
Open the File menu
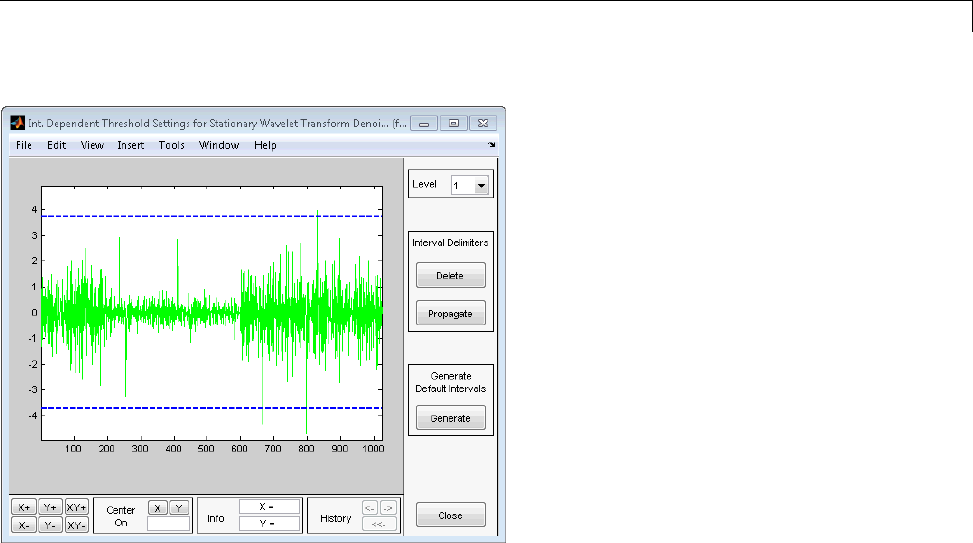[x=24, y=146]
